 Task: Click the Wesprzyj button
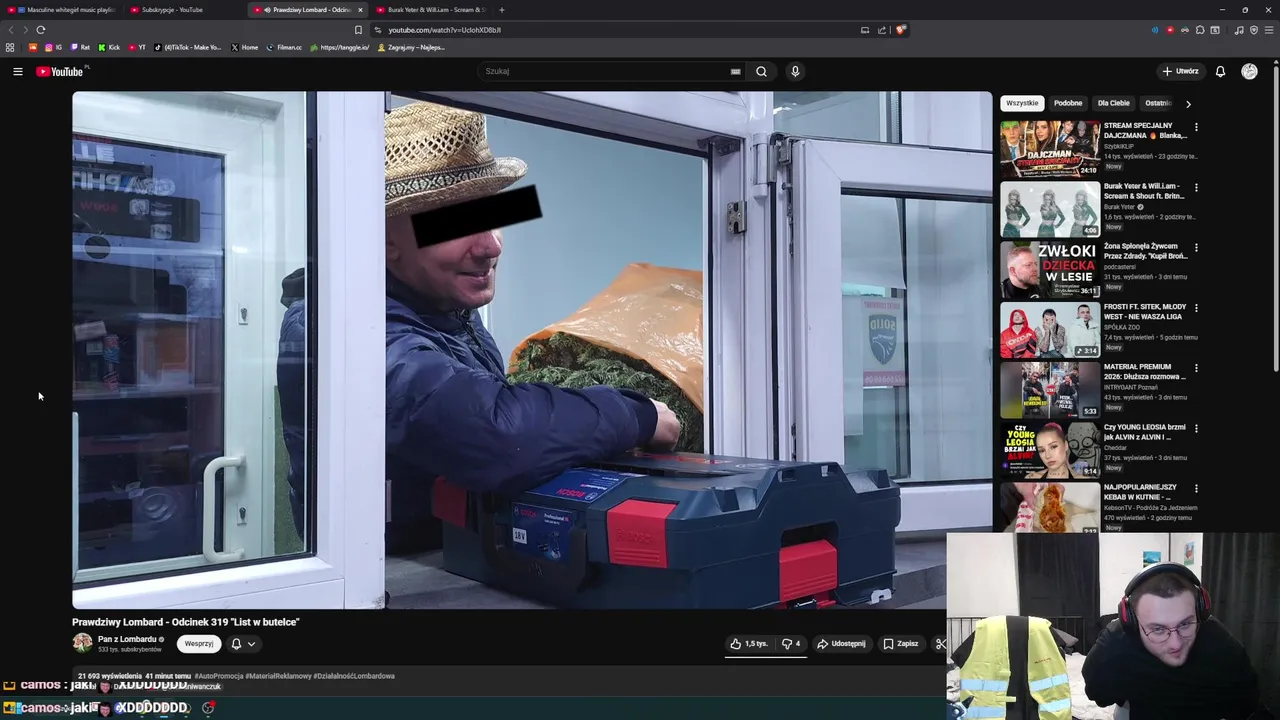199,644
